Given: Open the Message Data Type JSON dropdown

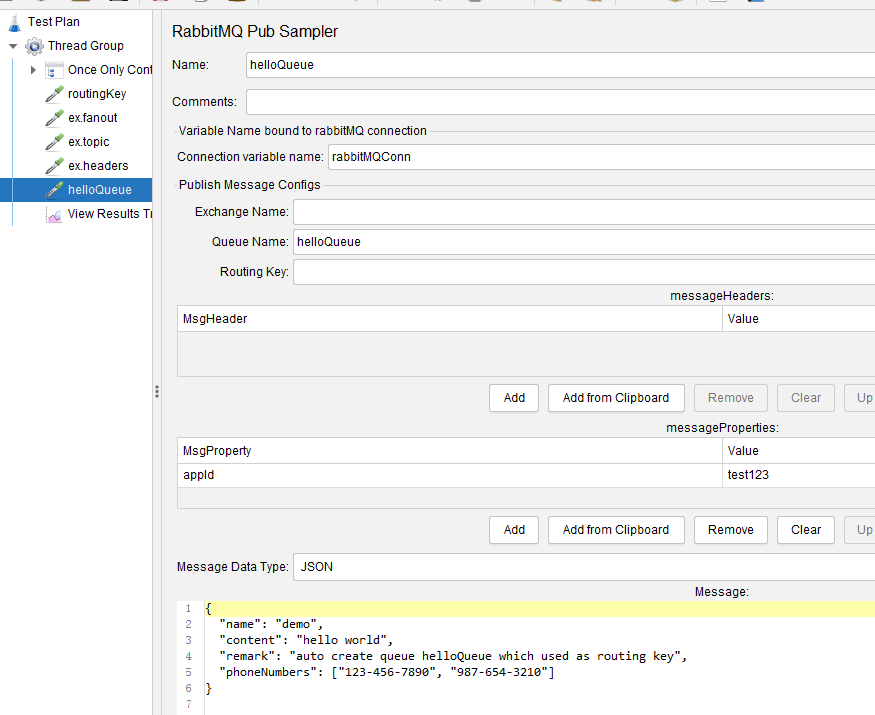Looking at the screenshot, I should 584,567.
